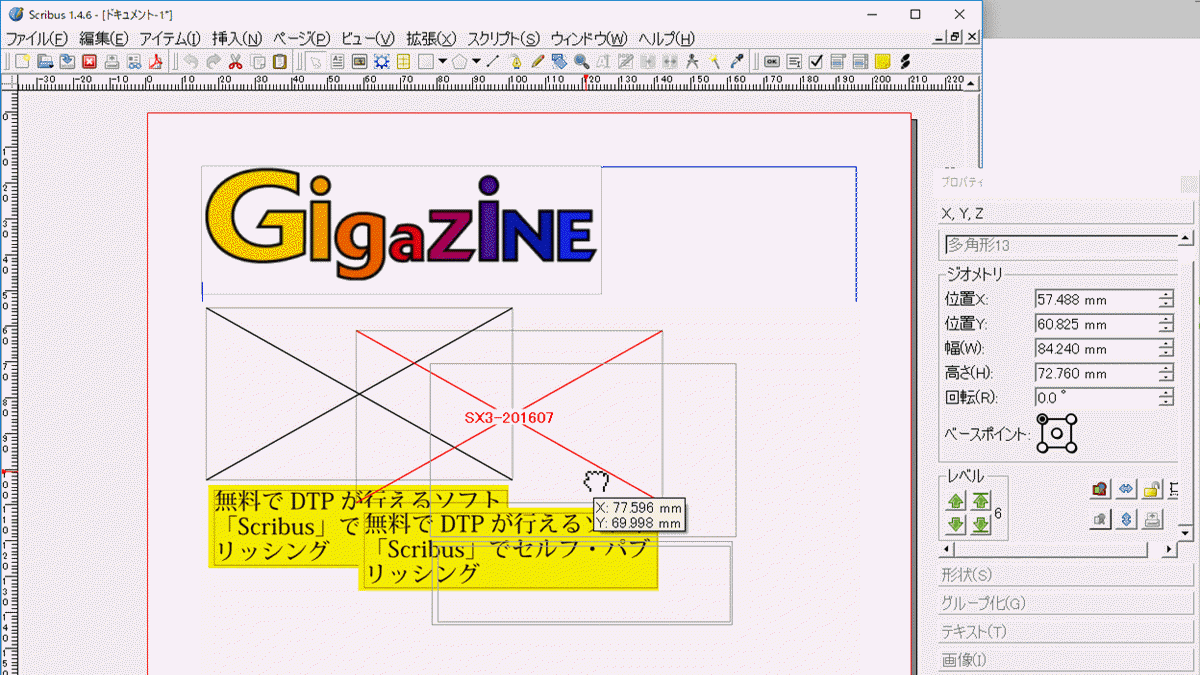The height and width of the screenshot is (675, 1200).
Task: Click the X, Y, Z section header
Action: [1065, 214]
